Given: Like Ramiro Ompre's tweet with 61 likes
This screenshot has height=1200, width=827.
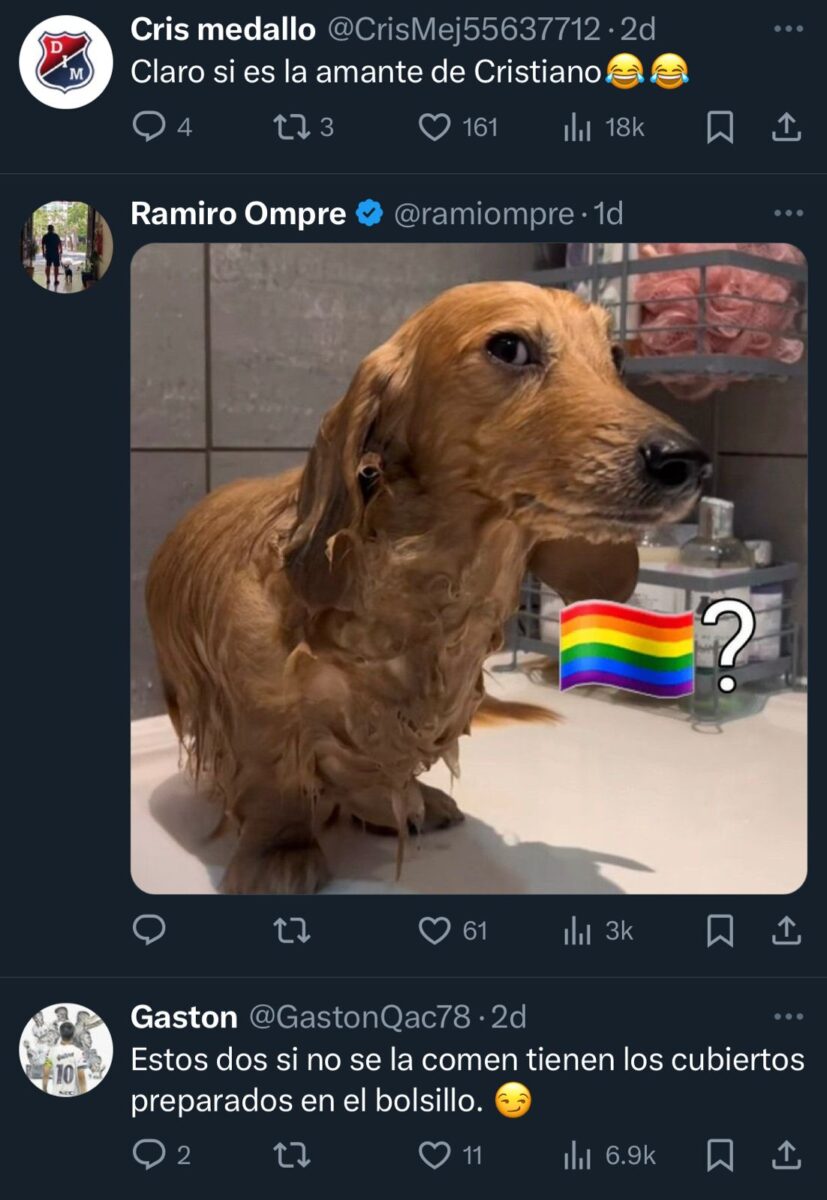Looking at the screenshot, I should (434, 931).
